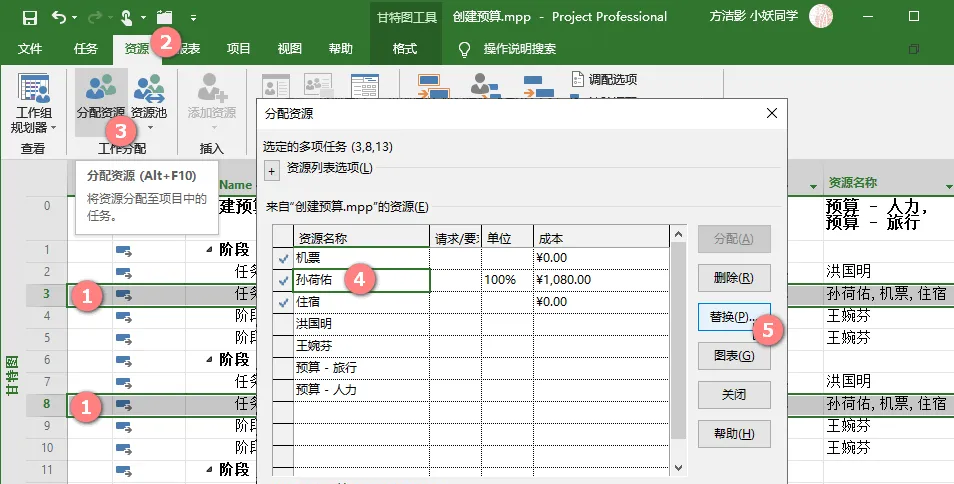This screenshot has width=954, height=484.
Task: Close the 分配资源 dialog with X
Action: 772,113
